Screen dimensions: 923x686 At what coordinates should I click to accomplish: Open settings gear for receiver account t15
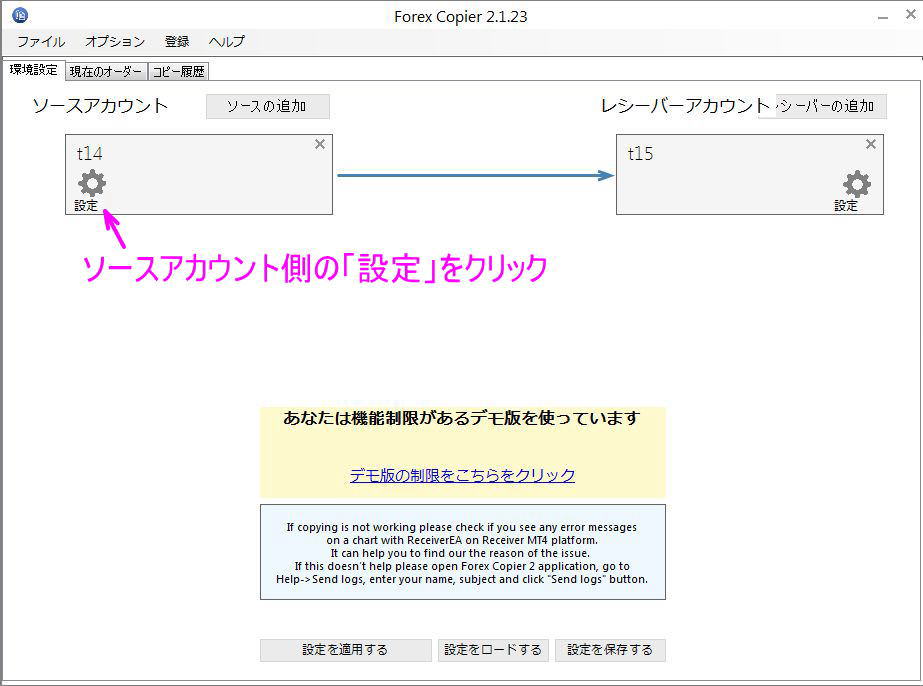pos(855,184)
